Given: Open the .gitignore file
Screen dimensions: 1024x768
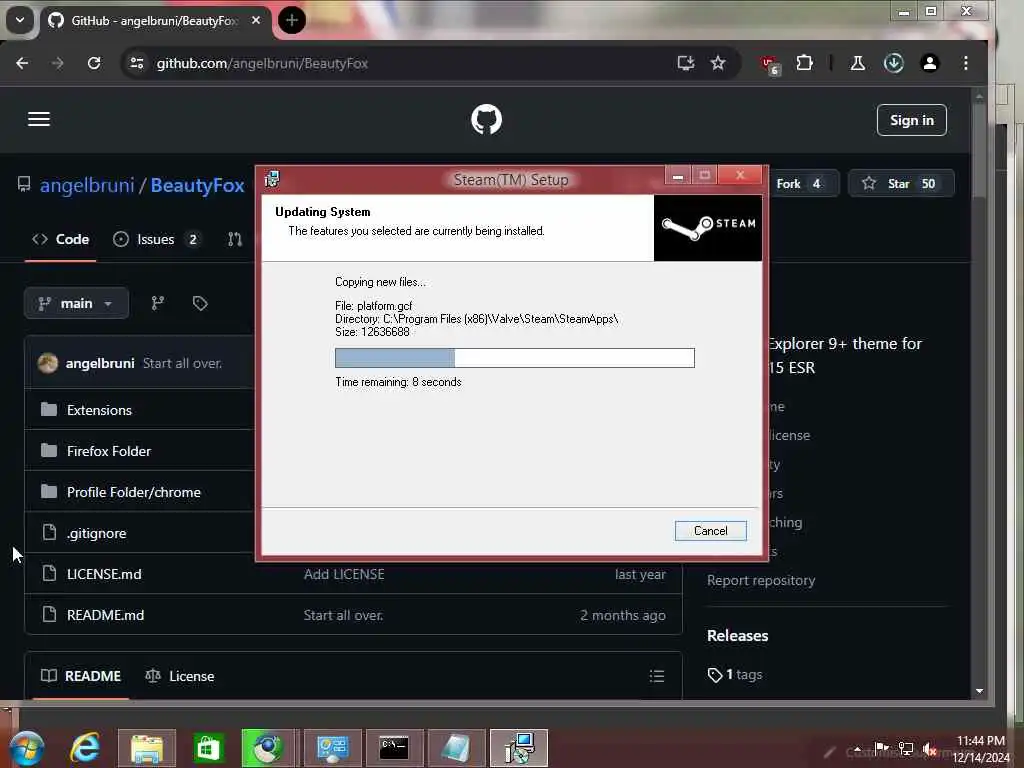Looking at the screenshot, I should click(97, 534).
